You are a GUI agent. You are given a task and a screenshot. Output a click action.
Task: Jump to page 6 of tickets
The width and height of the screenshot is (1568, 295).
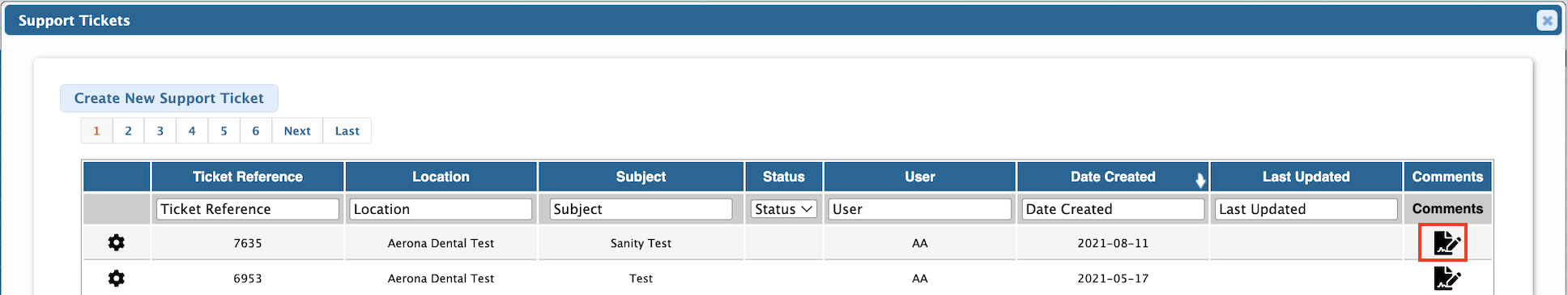tap(256, 130)
